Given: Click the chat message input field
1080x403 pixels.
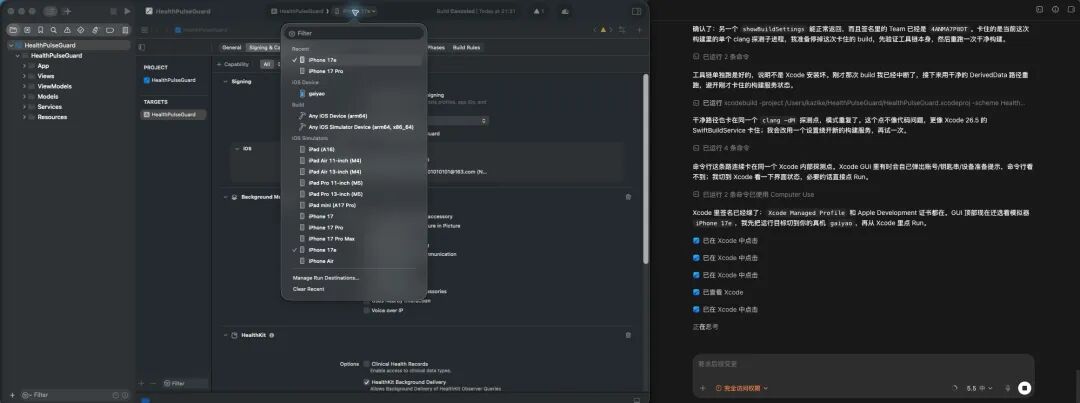Looking at the screenshot, I should pyautogui.click(x=861, y=364).
